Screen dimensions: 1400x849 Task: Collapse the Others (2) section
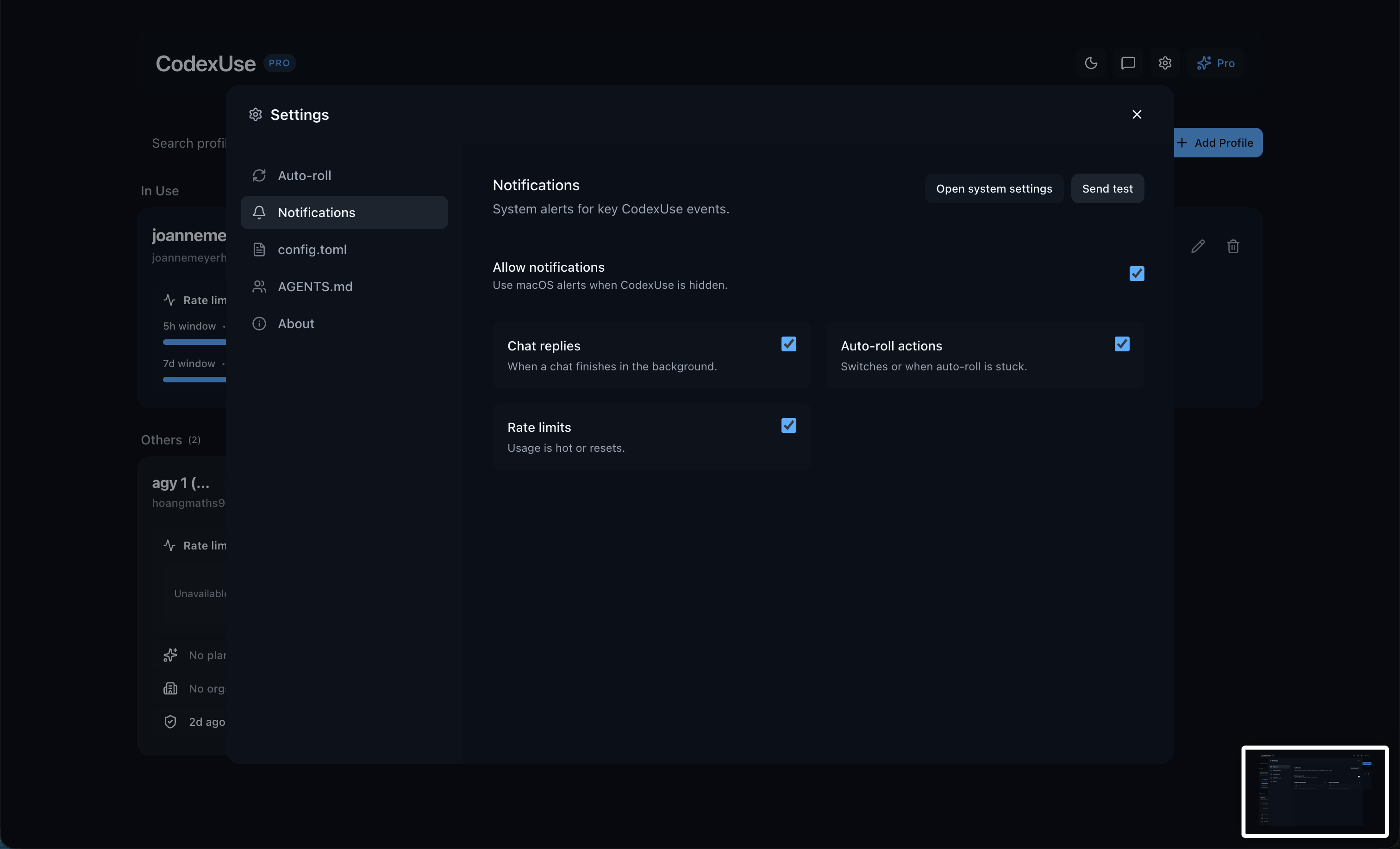[170, 439]
